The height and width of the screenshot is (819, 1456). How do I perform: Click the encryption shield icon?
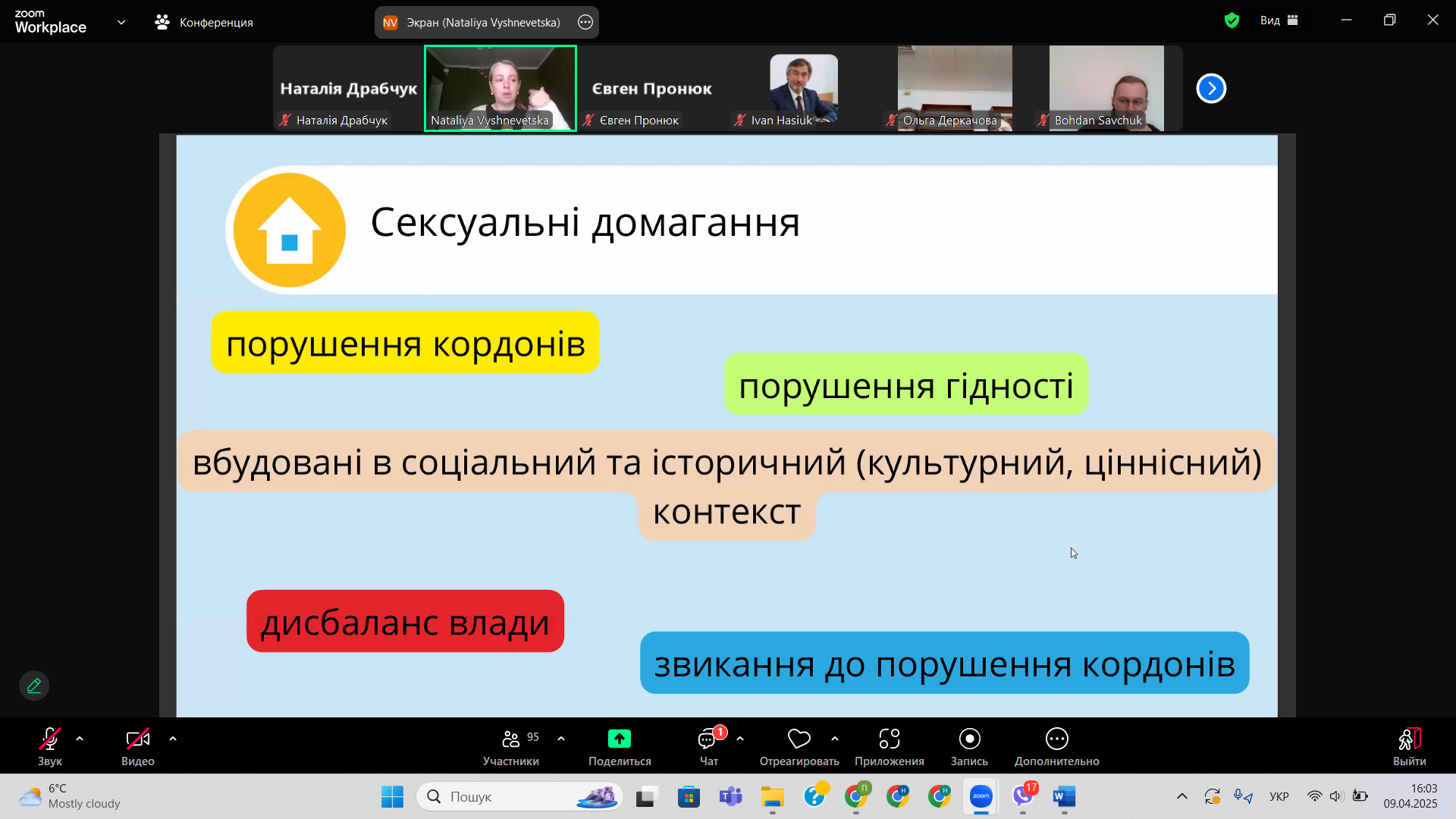(1232, 20)
